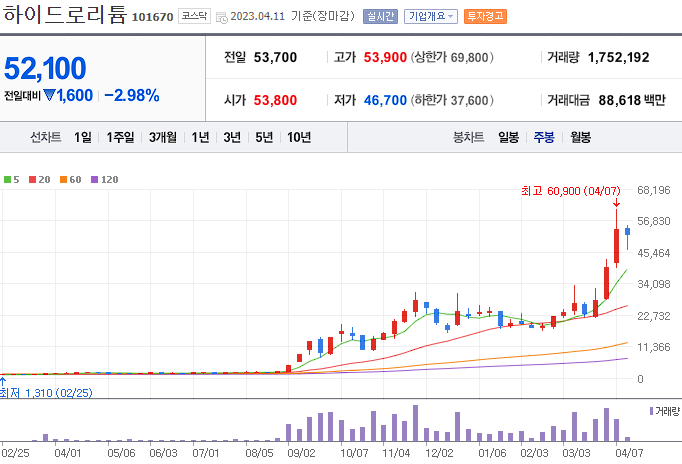Click the 고가 value 53,900
The image size is (682, 464).
[385, 57]
